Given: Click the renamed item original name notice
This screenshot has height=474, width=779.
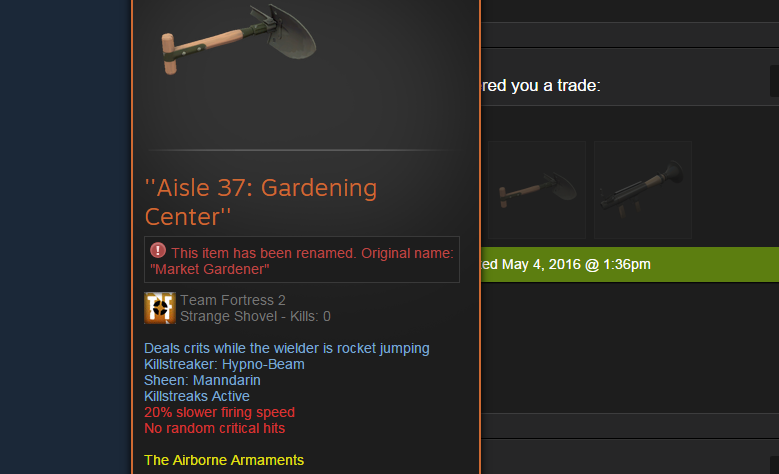Looking at the screenshot, I should (302, 259).
